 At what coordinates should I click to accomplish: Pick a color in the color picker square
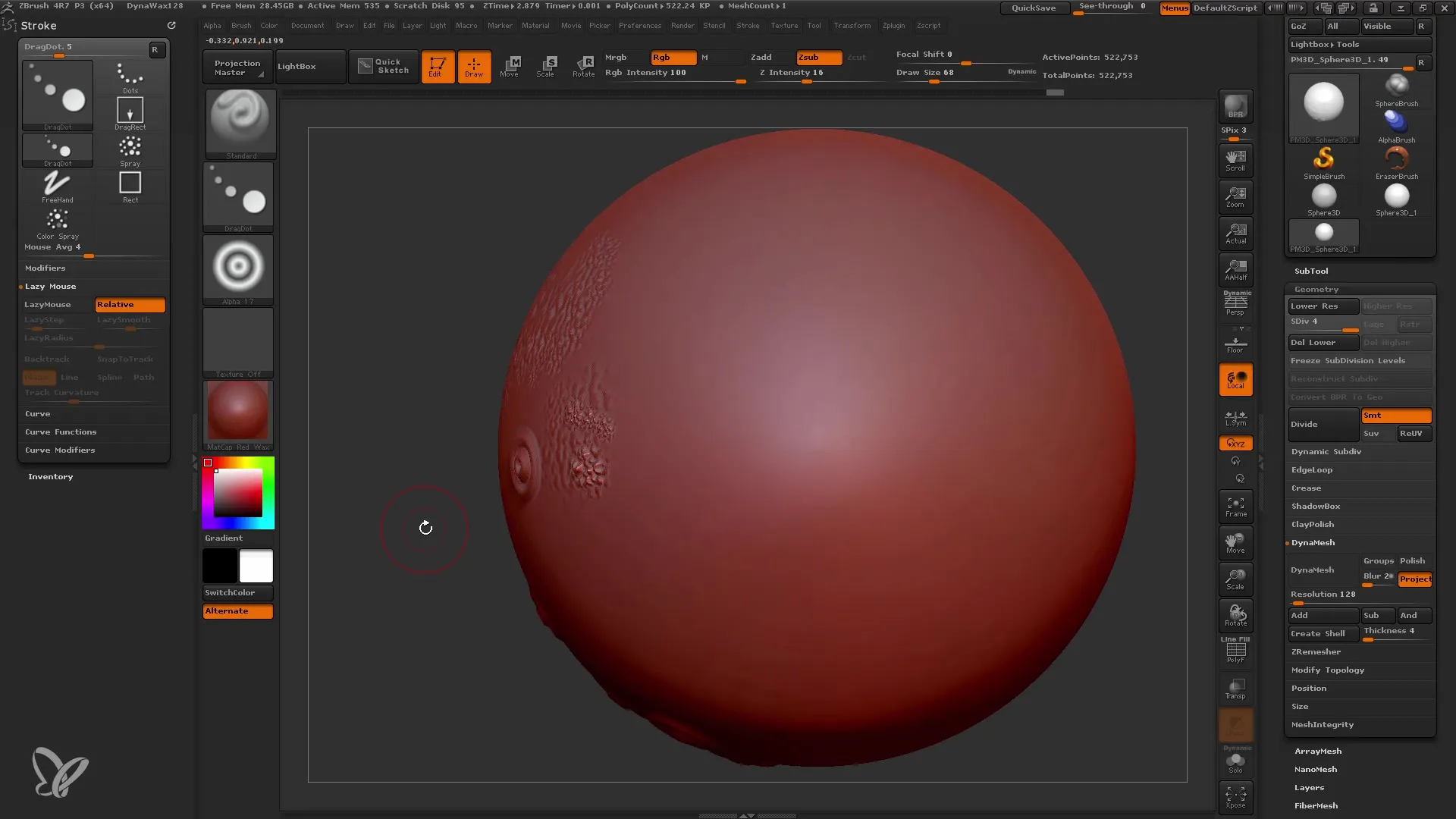(238, 493)
